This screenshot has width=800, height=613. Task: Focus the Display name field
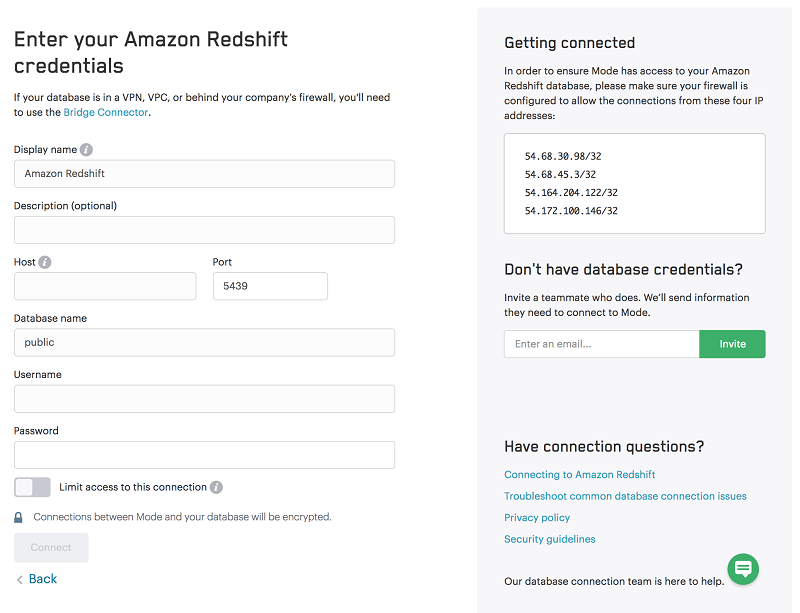click(204, 174)
